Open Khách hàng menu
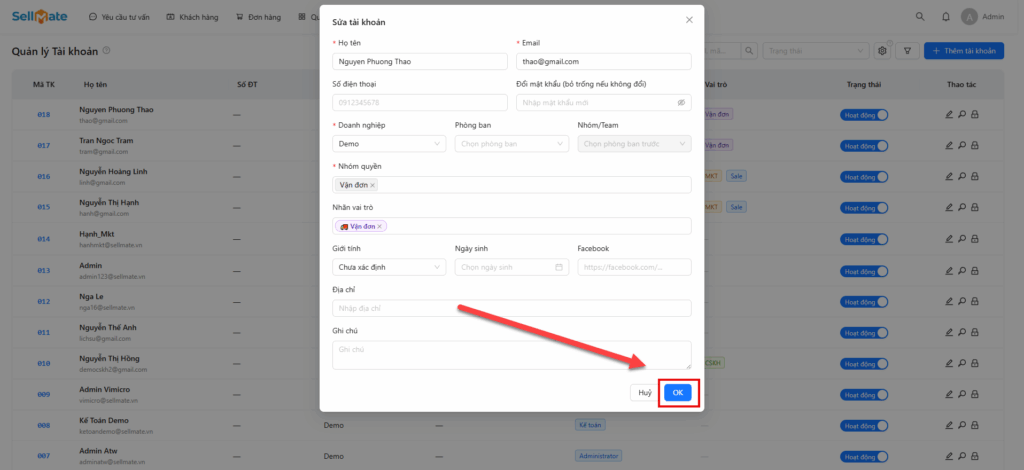 (x=193, y=17)
